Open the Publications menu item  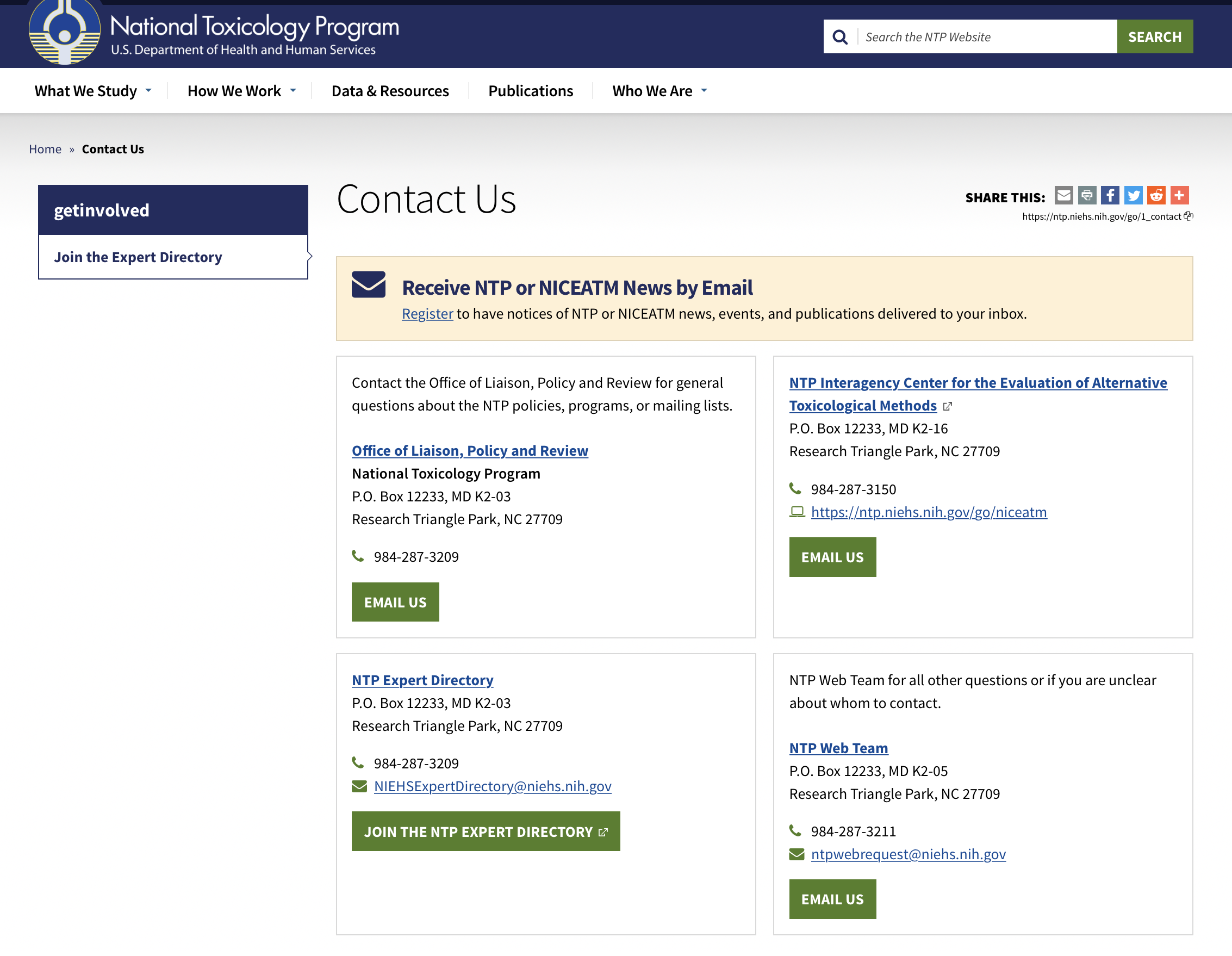[x=530, y=91]
